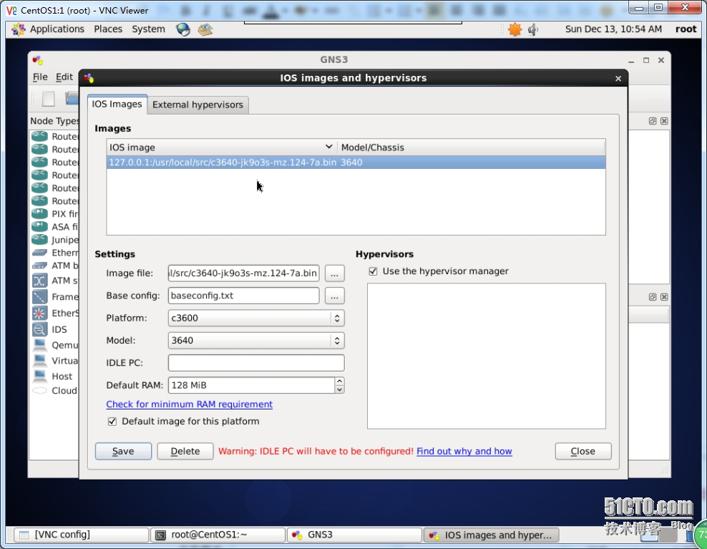Open the Find out why and how link
707x549 pixels.
(x=464, y=451)
